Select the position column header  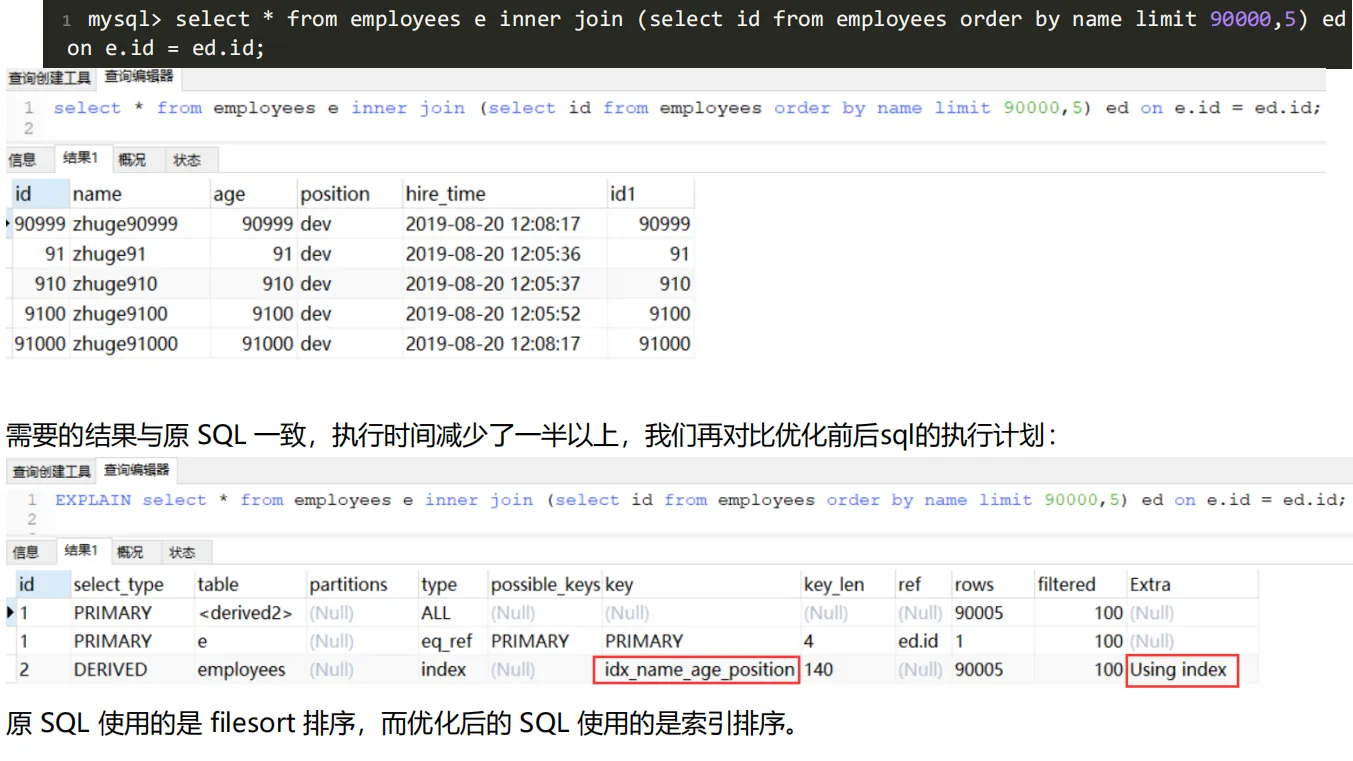coord(350,194)
